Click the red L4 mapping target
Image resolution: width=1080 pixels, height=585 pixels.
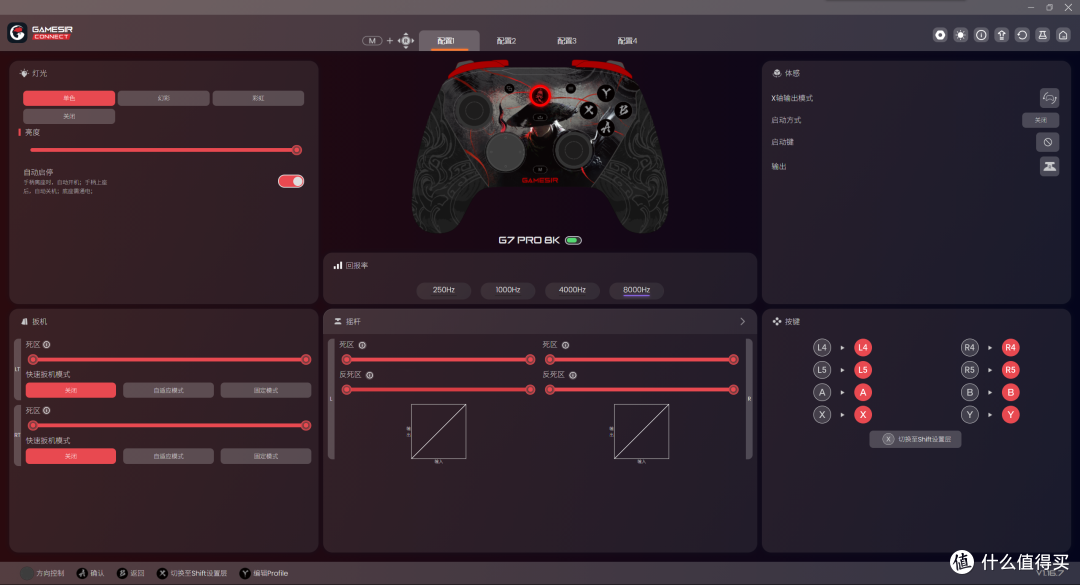click(x=862, y=348)
